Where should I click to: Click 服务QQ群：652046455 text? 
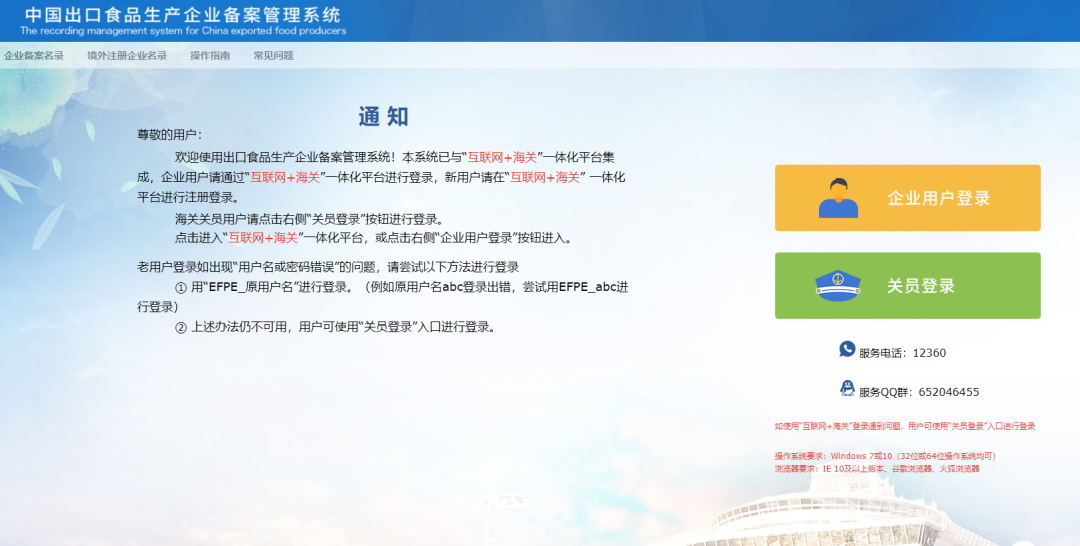919,392
